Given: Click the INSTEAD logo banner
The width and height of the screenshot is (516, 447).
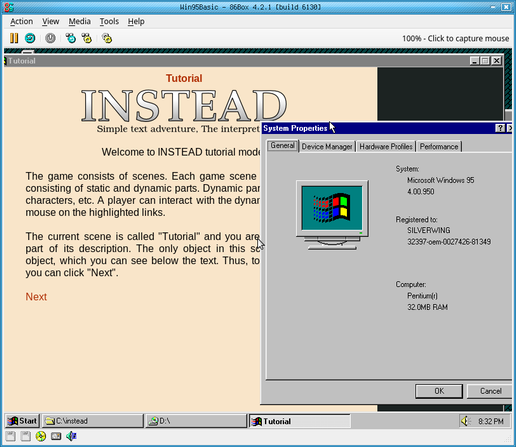Looking at the screenshot, I should 184,106.
